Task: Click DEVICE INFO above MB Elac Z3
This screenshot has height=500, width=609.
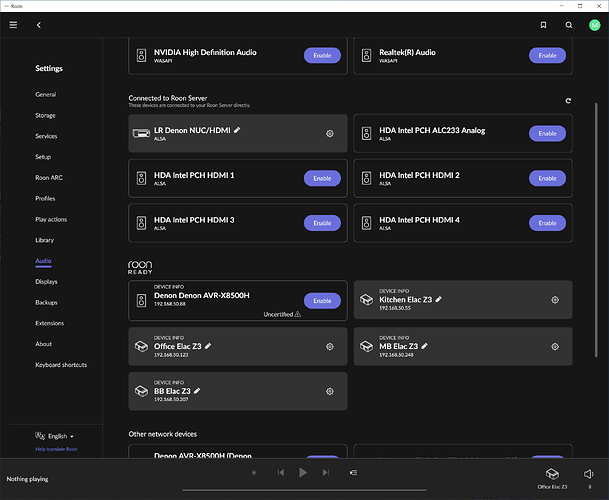Action: (394, 338)
